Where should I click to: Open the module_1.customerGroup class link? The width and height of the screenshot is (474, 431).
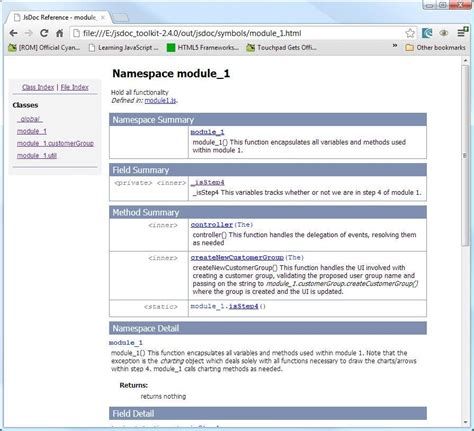pyautogui.click(x=55, y=143)
